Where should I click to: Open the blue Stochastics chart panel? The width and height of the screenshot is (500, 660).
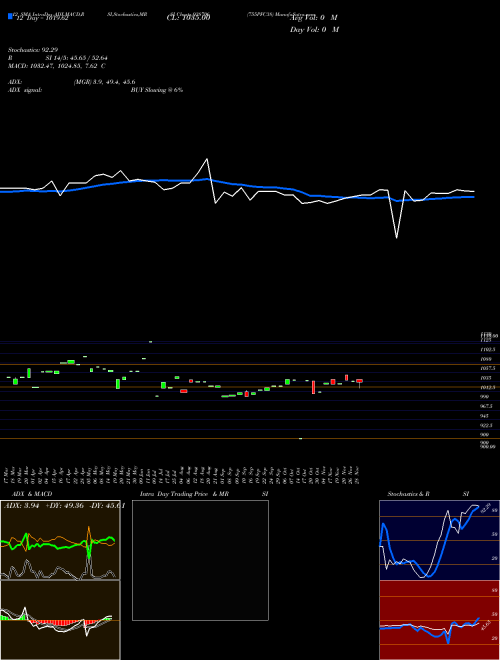tap(439, 540)
